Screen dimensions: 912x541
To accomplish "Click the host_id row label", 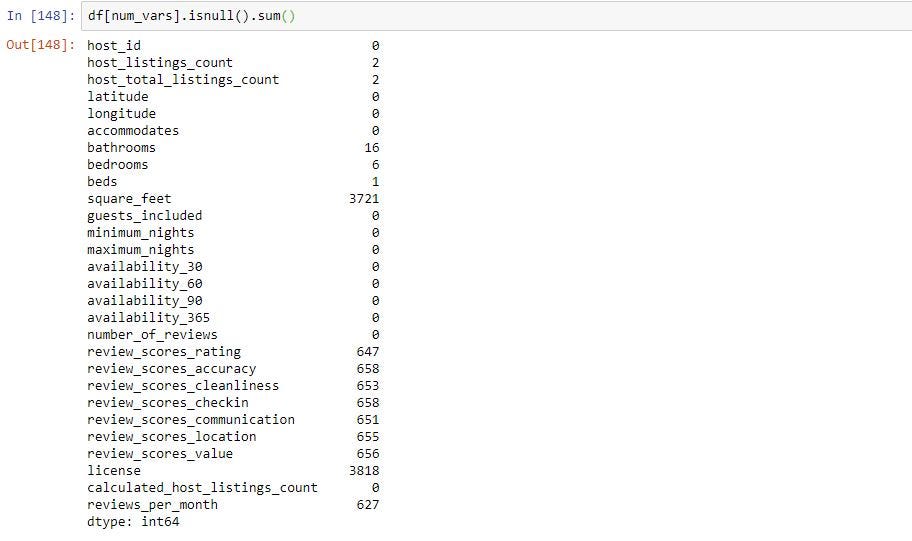I will (114, 46).
